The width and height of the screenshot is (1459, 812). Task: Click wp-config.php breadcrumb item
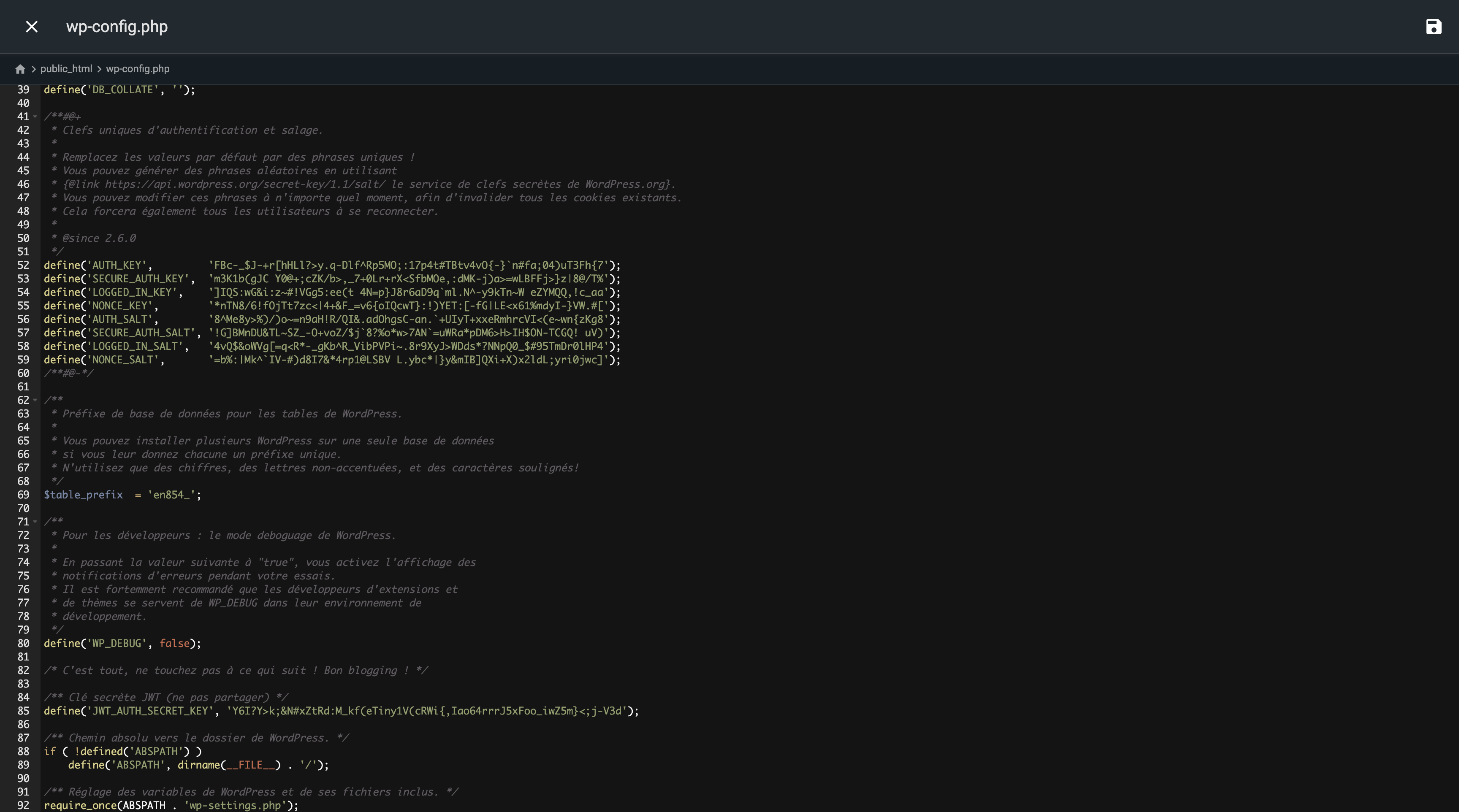[138, 69]
